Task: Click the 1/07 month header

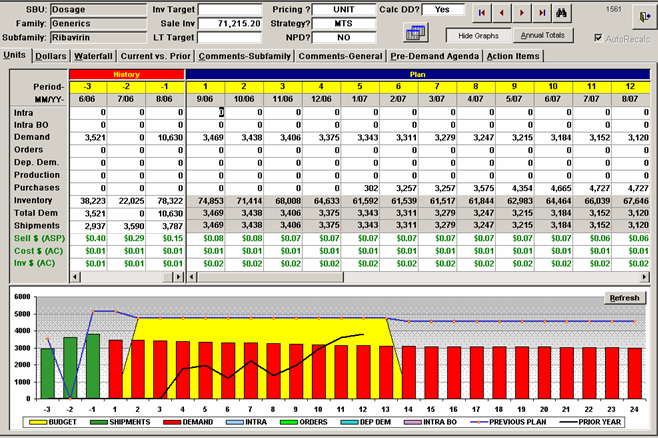Action: [360, 99]
